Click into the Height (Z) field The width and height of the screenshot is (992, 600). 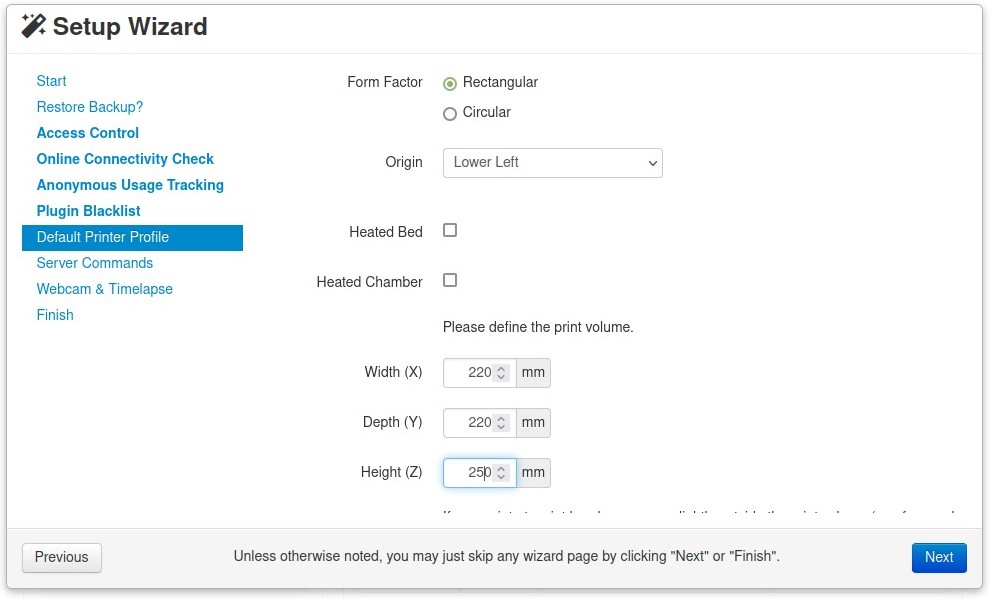click(x=469, y=473)
